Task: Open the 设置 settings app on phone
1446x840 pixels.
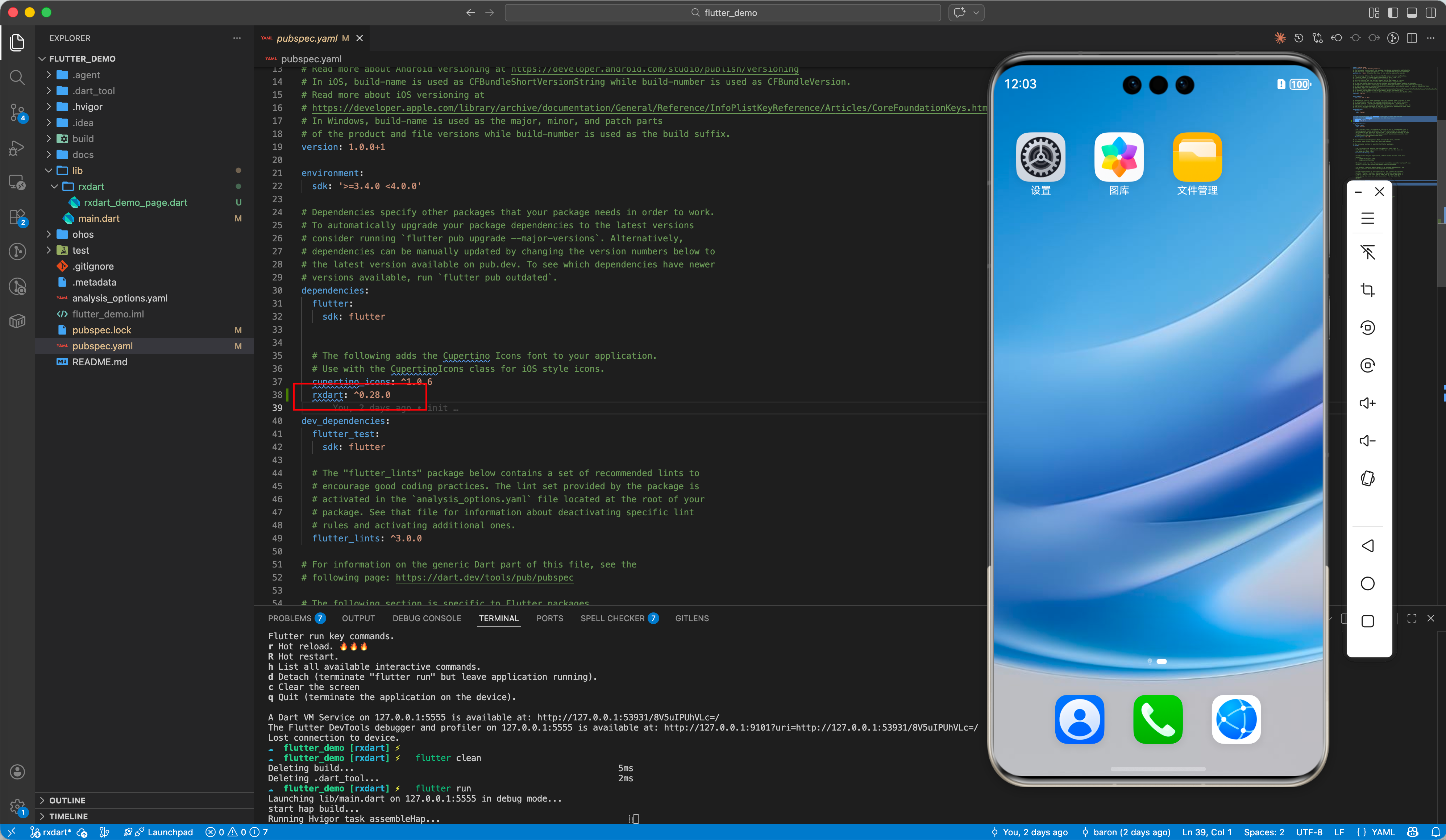Action: point(1040,157)
